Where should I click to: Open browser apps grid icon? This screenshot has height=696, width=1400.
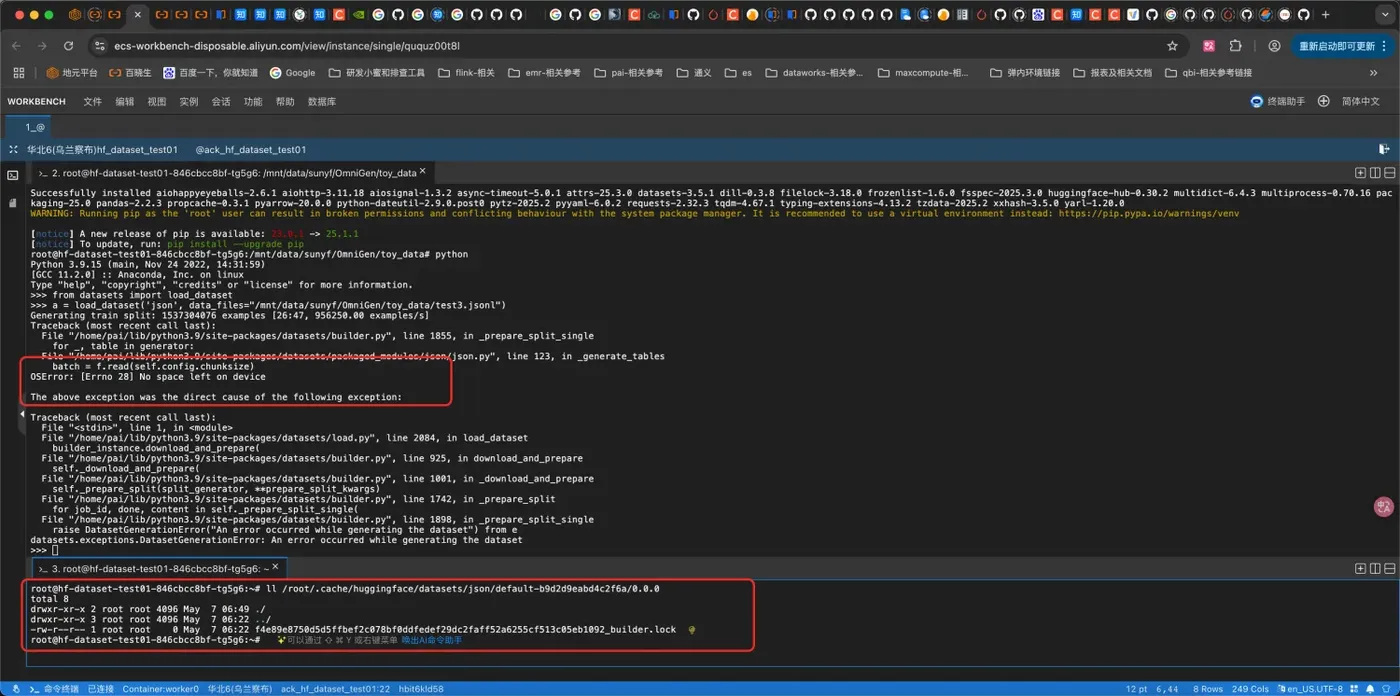click(18, 73)
